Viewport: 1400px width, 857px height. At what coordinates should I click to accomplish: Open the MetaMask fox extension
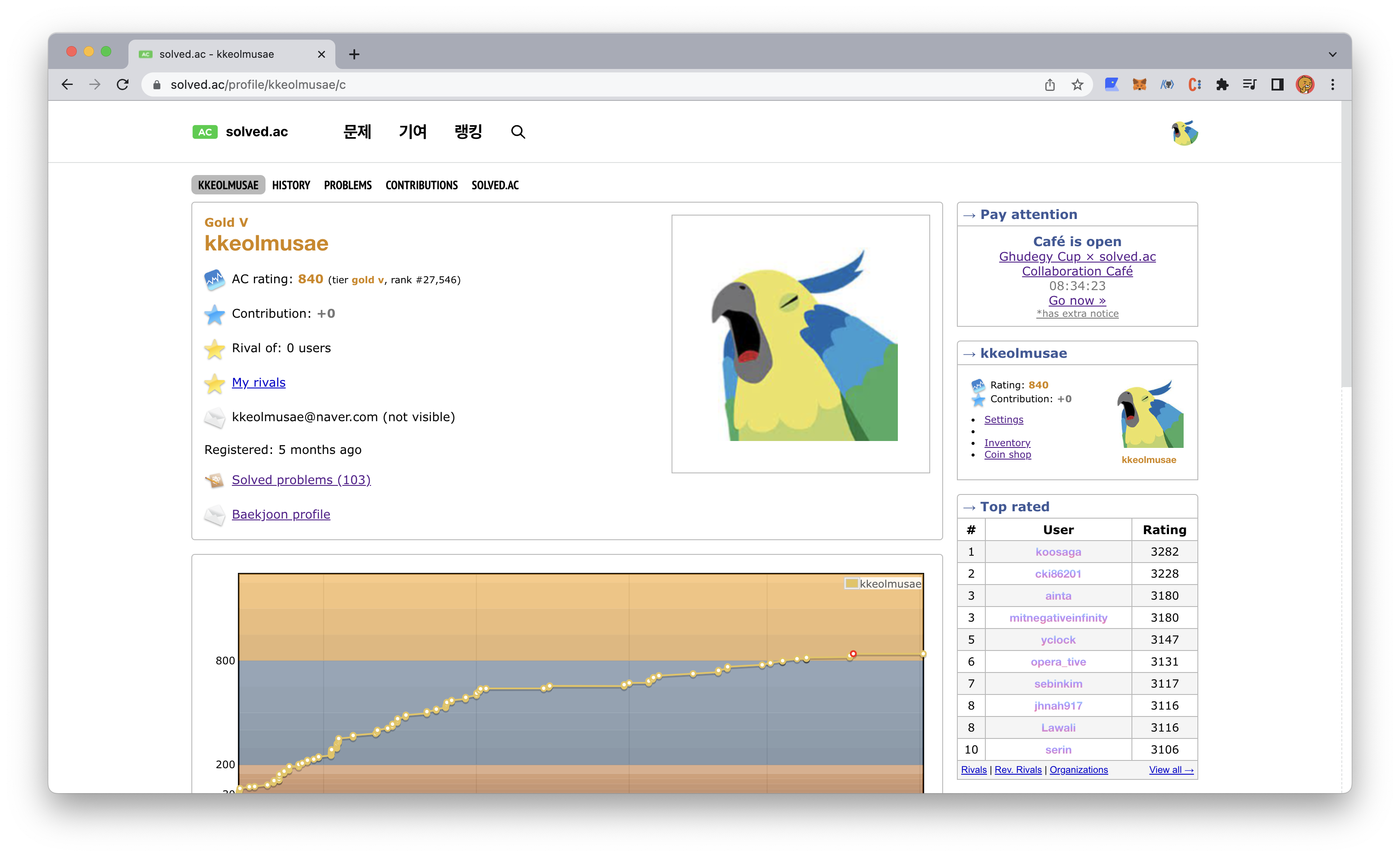1139,84
